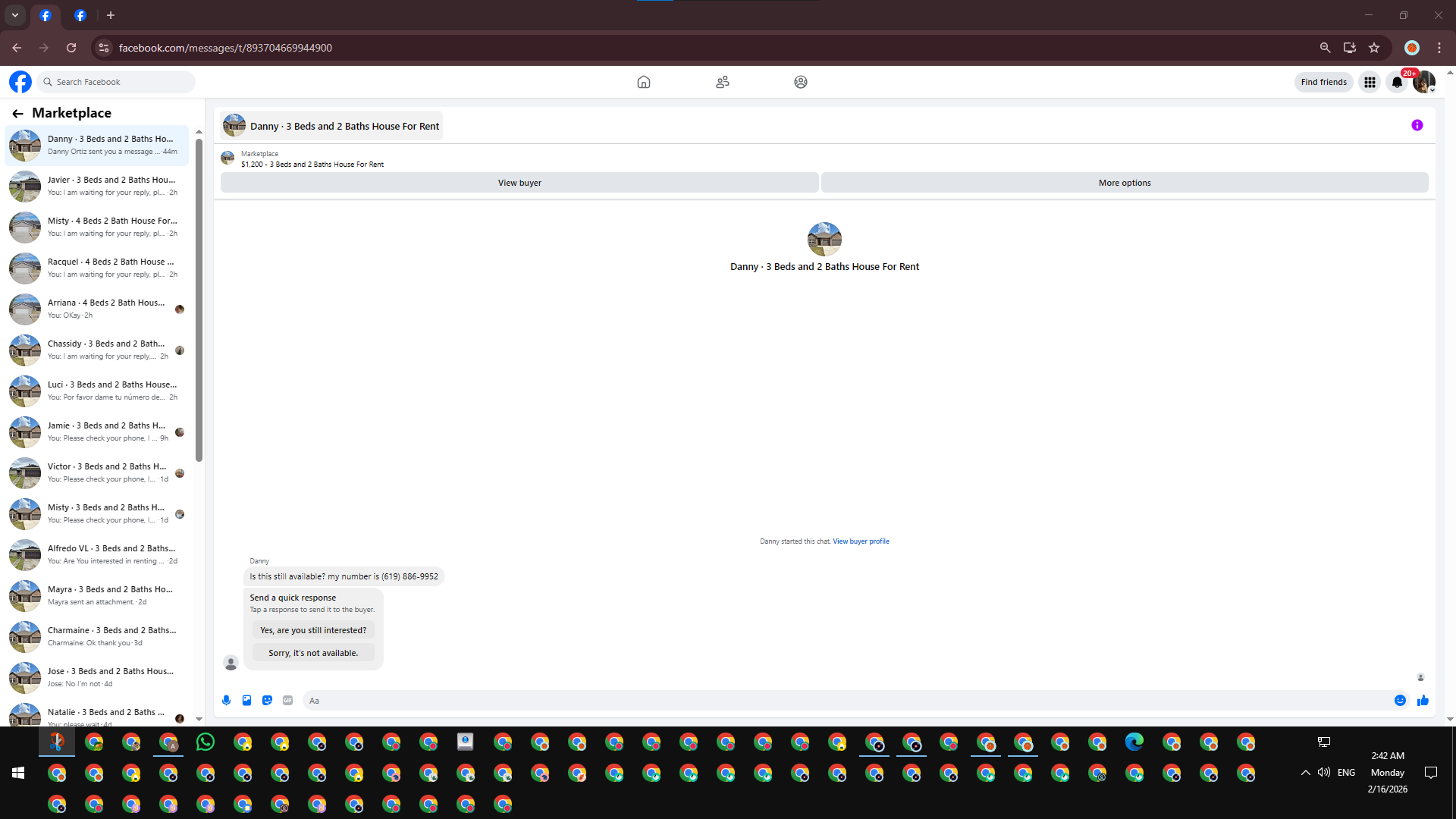Open conversation information purple icon
Screen dimensions: 1456x819
pyautogui.click(x=1417, y=125)
